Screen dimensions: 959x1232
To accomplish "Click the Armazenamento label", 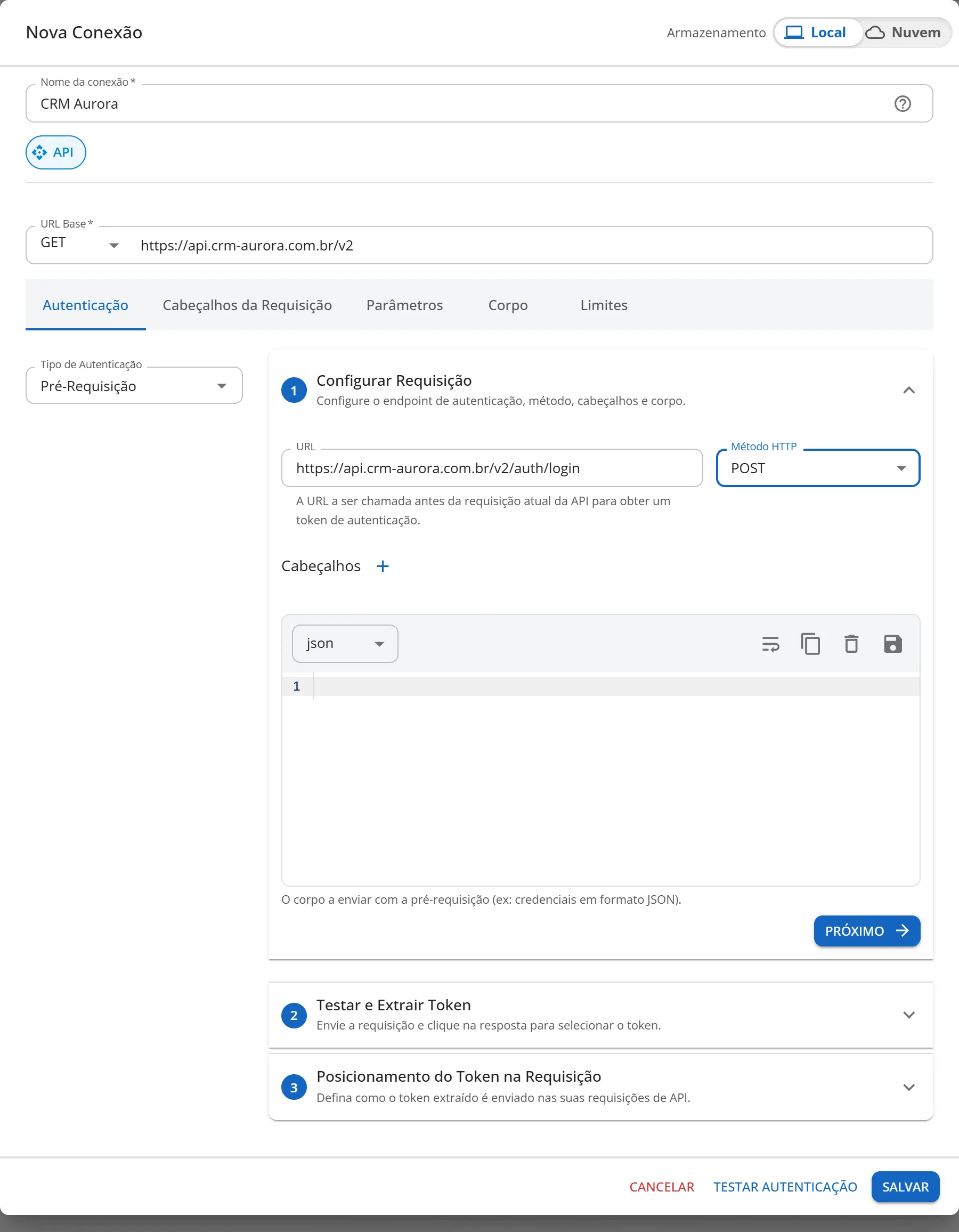I will coord(716,33).
